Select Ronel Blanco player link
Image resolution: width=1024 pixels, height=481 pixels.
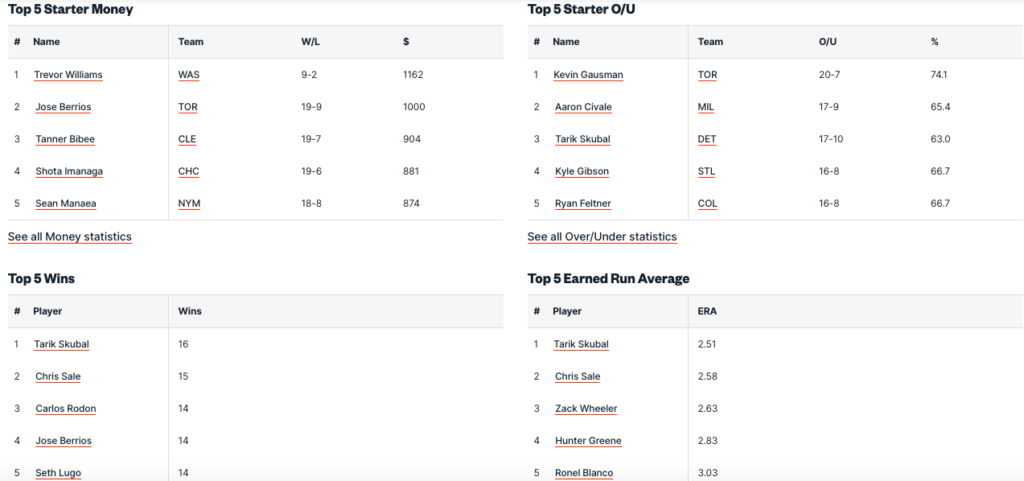click(x=584, y=473)
